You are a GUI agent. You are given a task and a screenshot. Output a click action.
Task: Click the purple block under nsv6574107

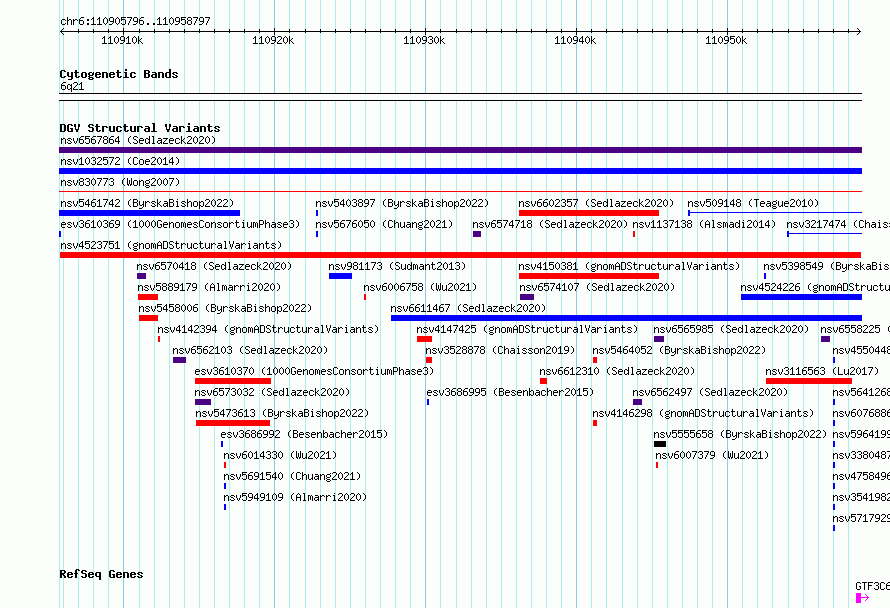click(527, 297)
